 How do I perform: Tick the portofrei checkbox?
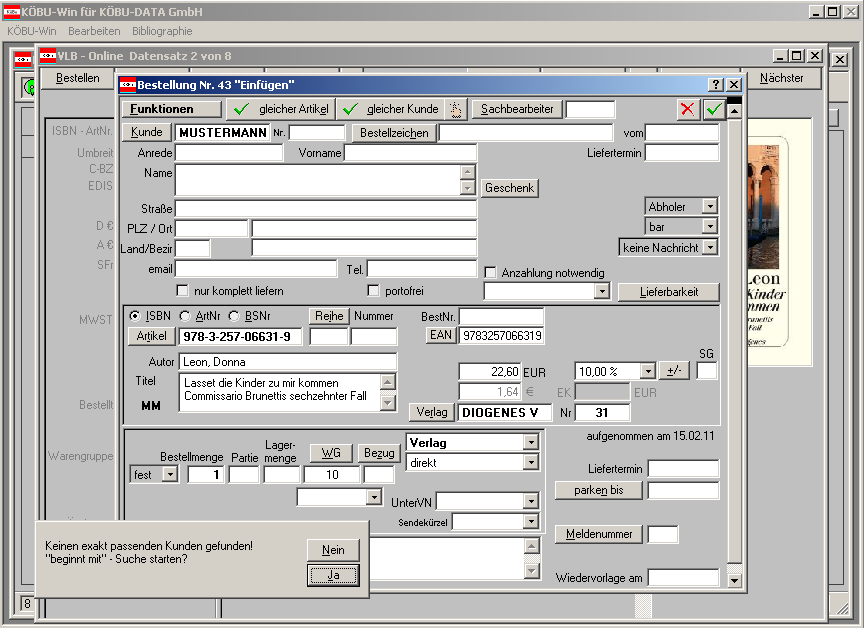pyautogui.click(x=373, y=290)
